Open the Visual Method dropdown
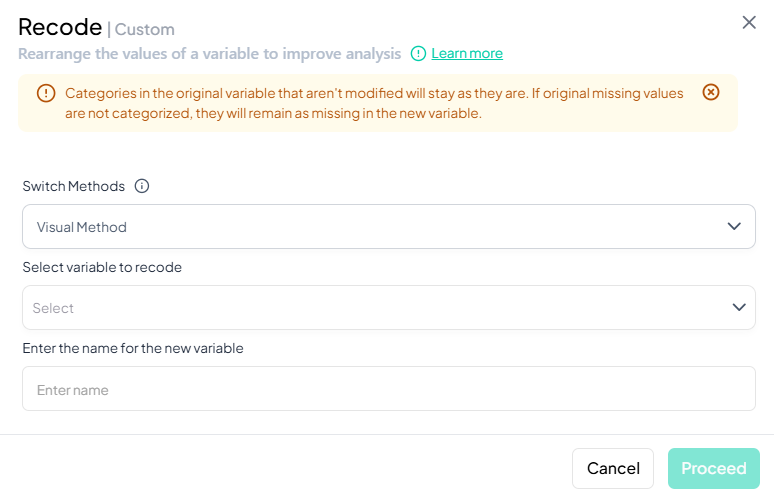The width and height of the screenshot is (774, 494). pos(388,227)
